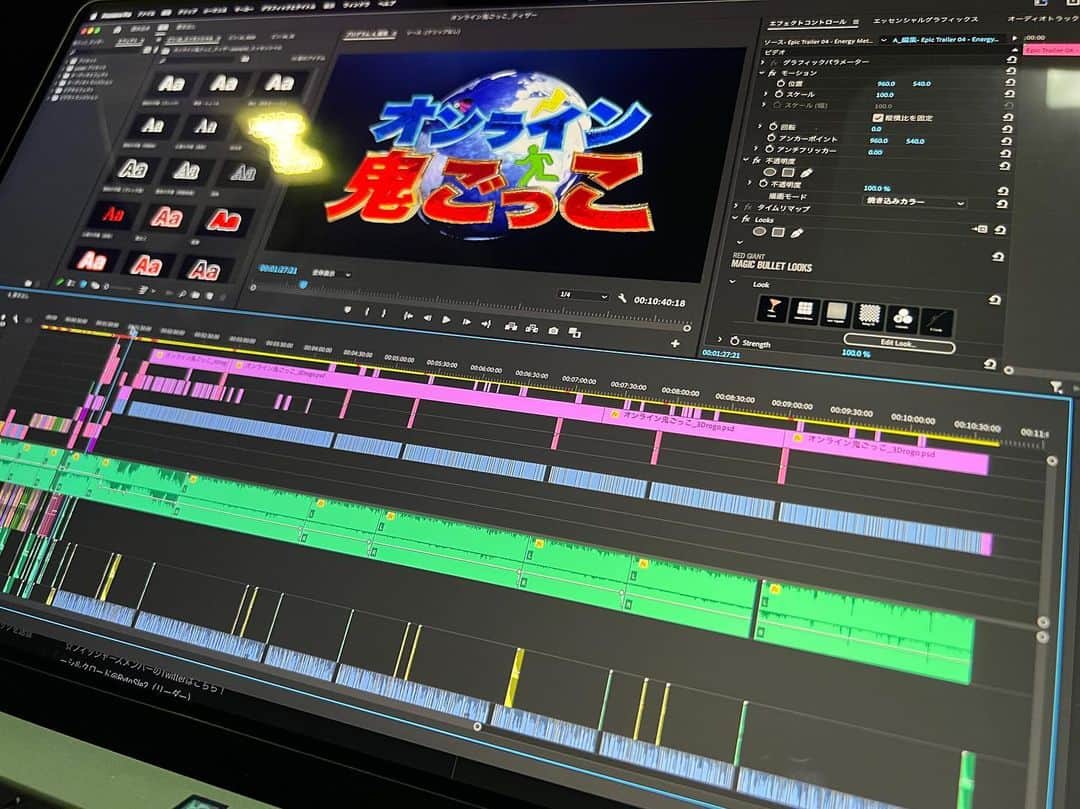This screenshot has height=809, width=1080.
Task: Open the ファイル menu
Action: 147,13
